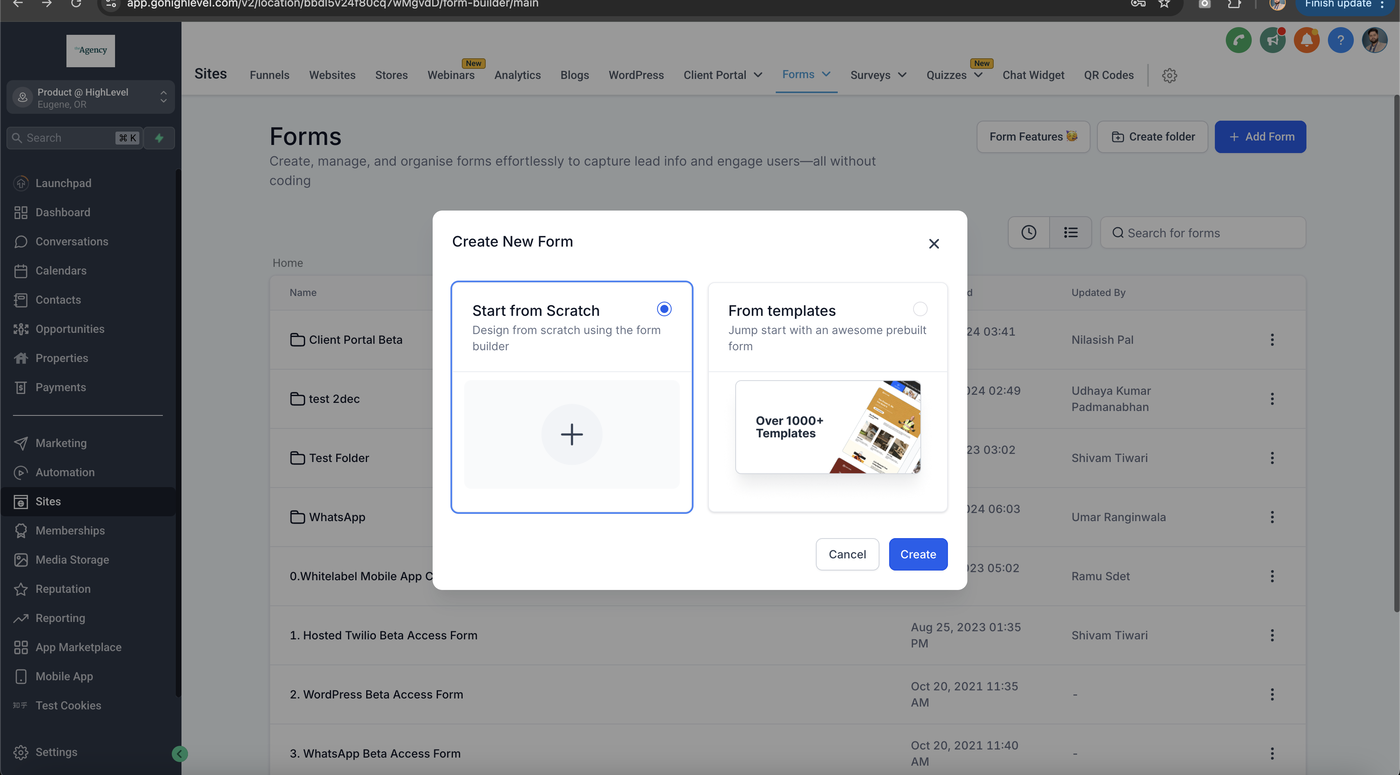This screenshot has height=775, width=1400.
Task: Click the recent clock icon beside search
Action: coord(1029,233)
